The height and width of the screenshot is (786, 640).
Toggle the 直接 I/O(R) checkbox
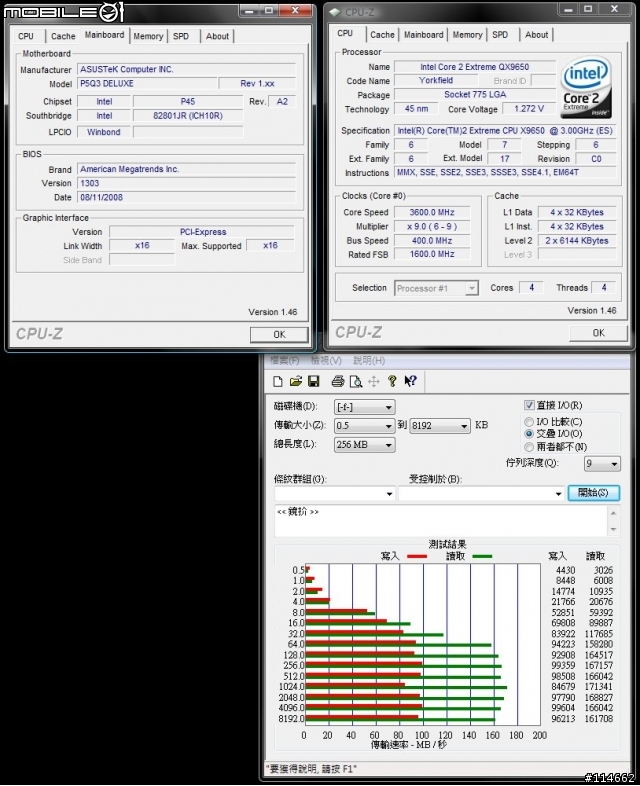[529, 405]
